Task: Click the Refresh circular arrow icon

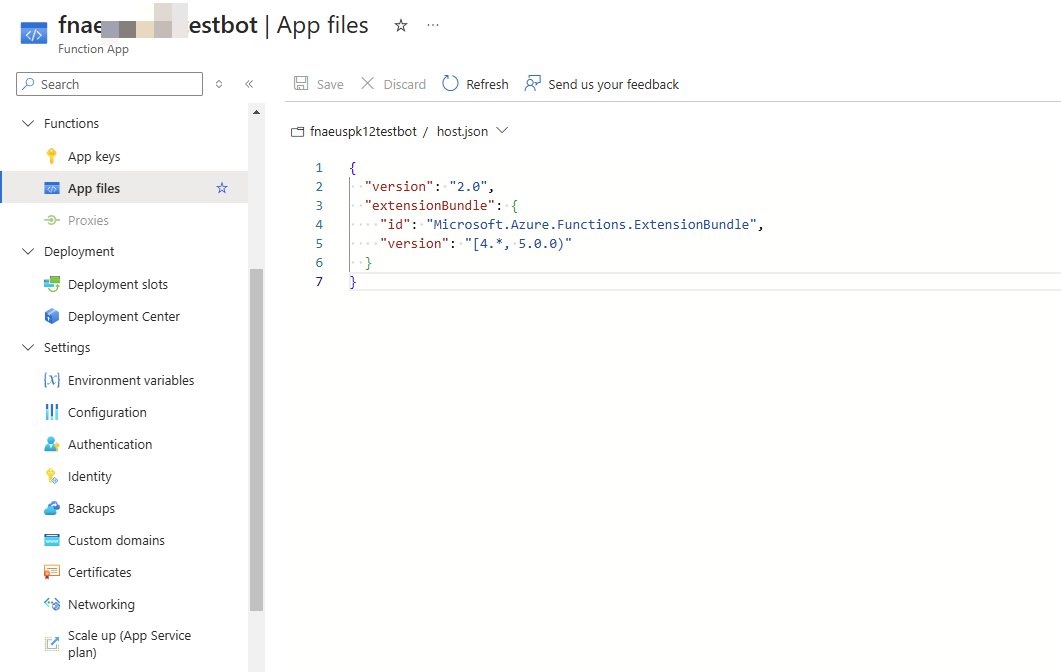Action: (450, 83)
